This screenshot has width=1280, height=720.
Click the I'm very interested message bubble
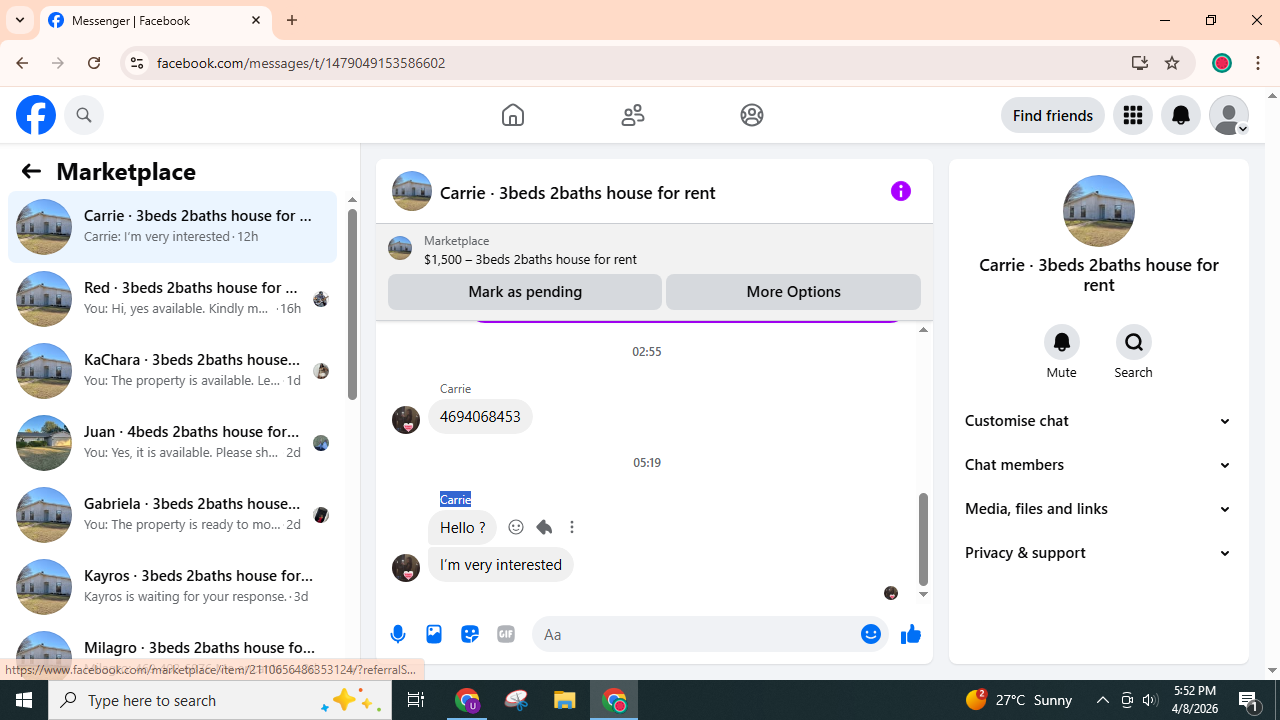click(x=501, y=565)
